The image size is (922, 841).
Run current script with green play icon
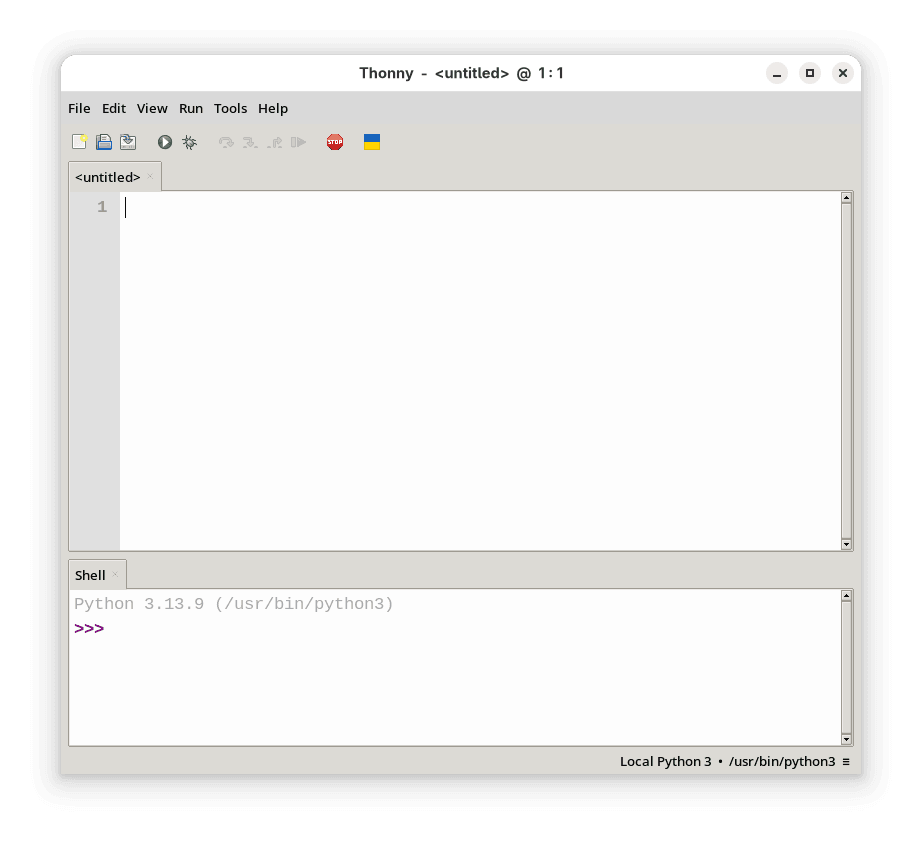165,142
